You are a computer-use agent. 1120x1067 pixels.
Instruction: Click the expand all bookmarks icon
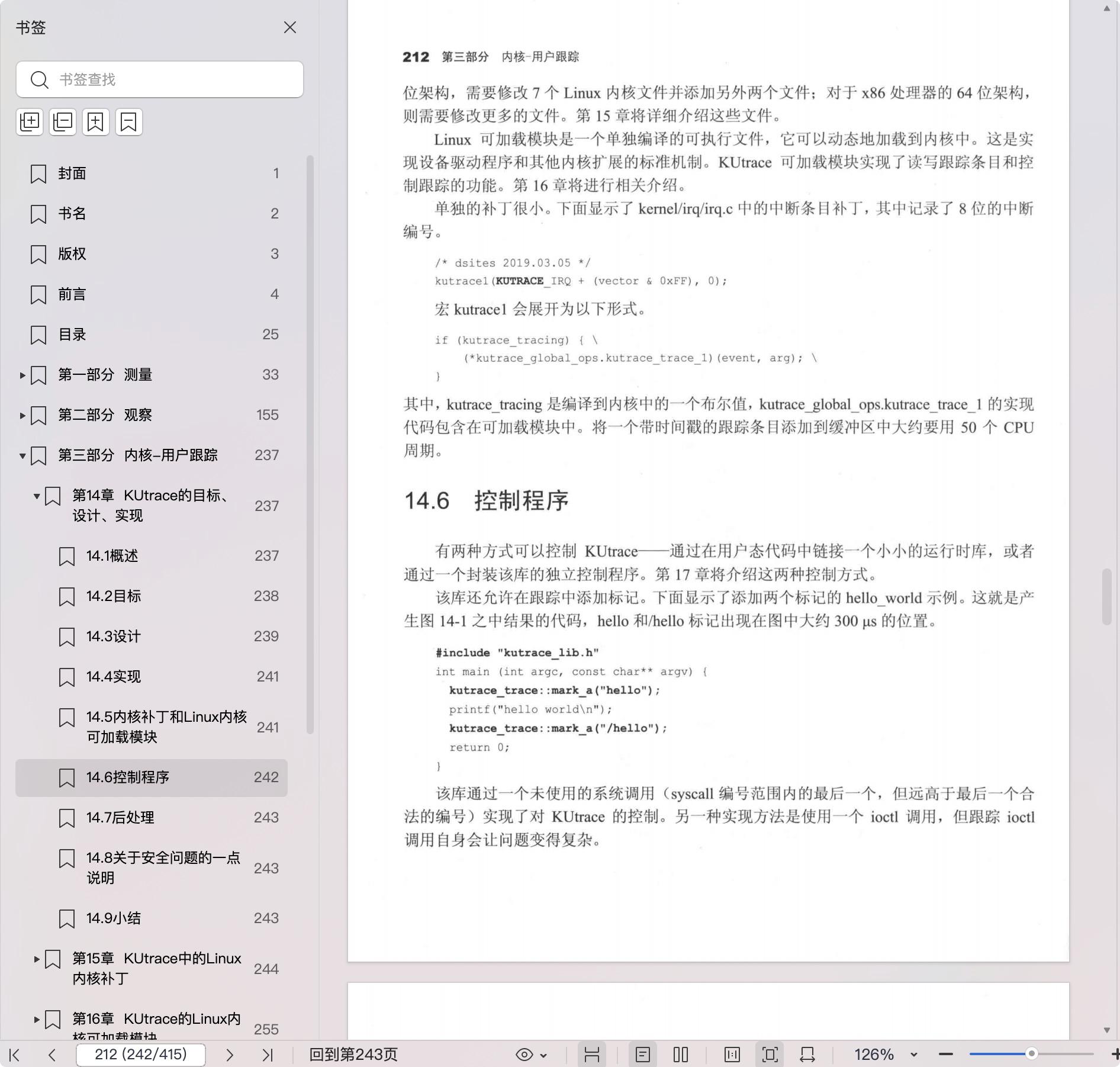tap(30, 122)
